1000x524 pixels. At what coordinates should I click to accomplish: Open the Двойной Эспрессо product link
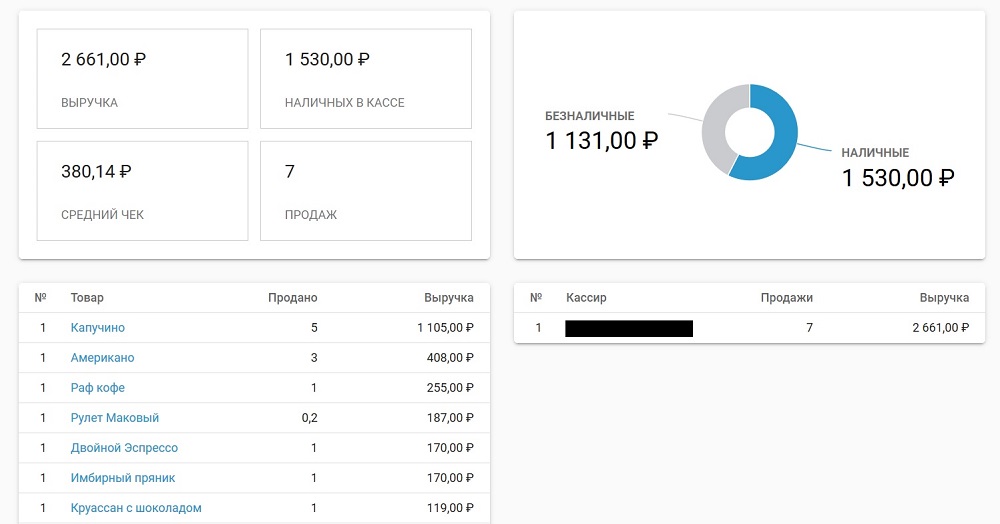click(x=124, y=448)
